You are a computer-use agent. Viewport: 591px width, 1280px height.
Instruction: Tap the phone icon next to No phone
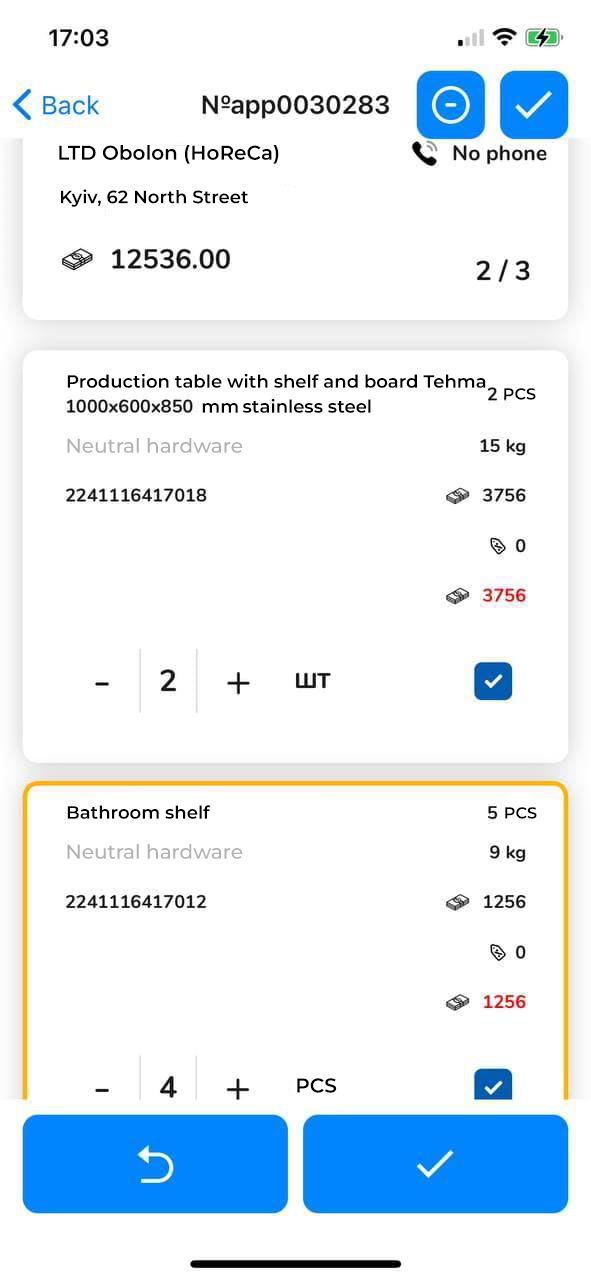(425, 153)
